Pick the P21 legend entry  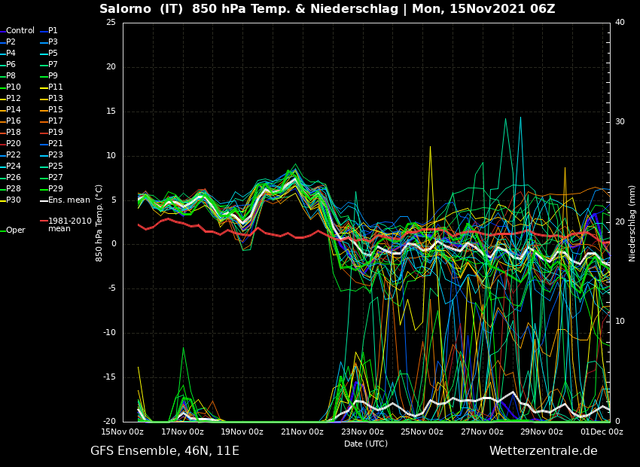click(51, 144)
